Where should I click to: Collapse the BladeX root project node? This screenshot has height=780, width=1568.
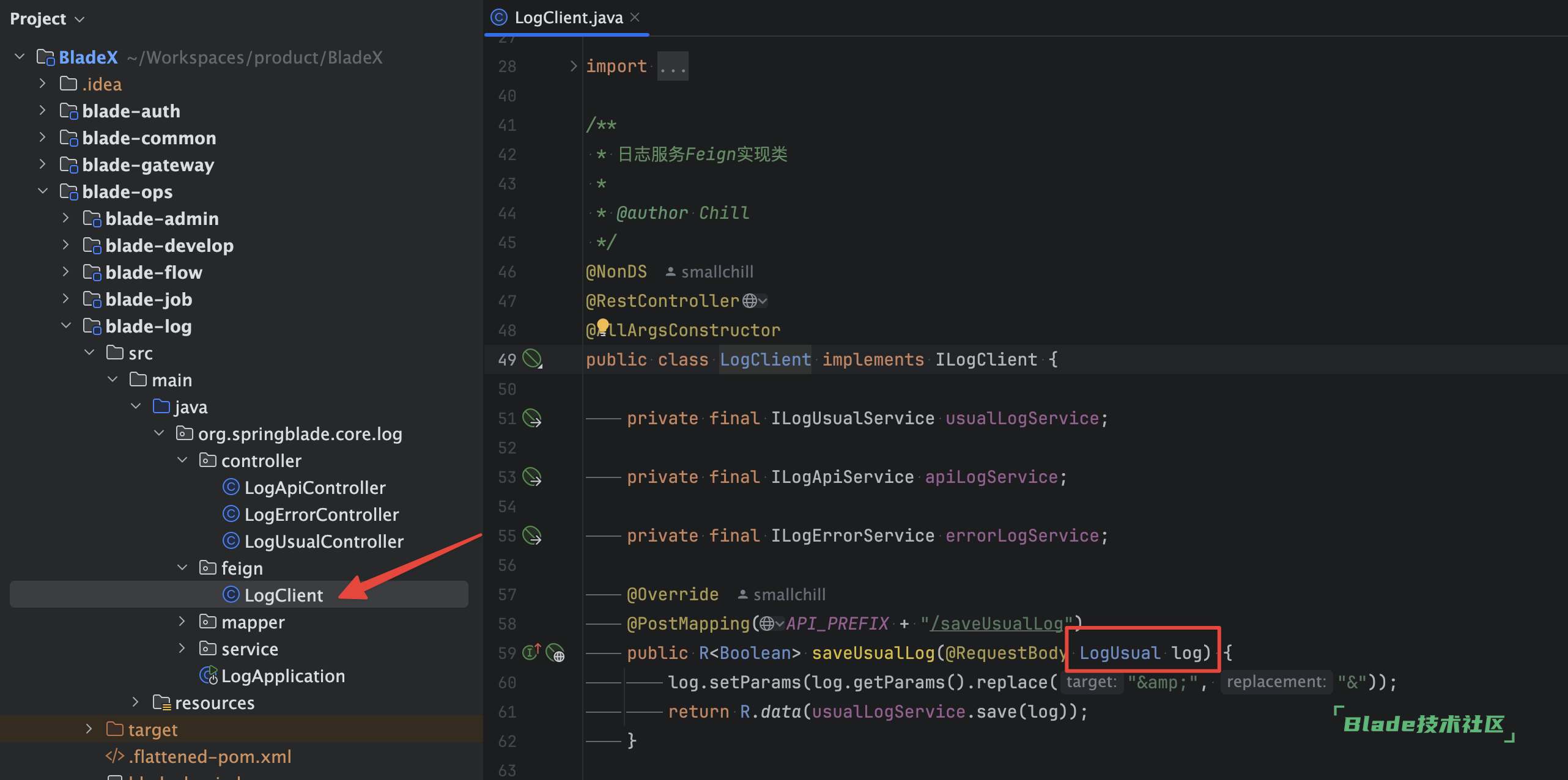20,57
